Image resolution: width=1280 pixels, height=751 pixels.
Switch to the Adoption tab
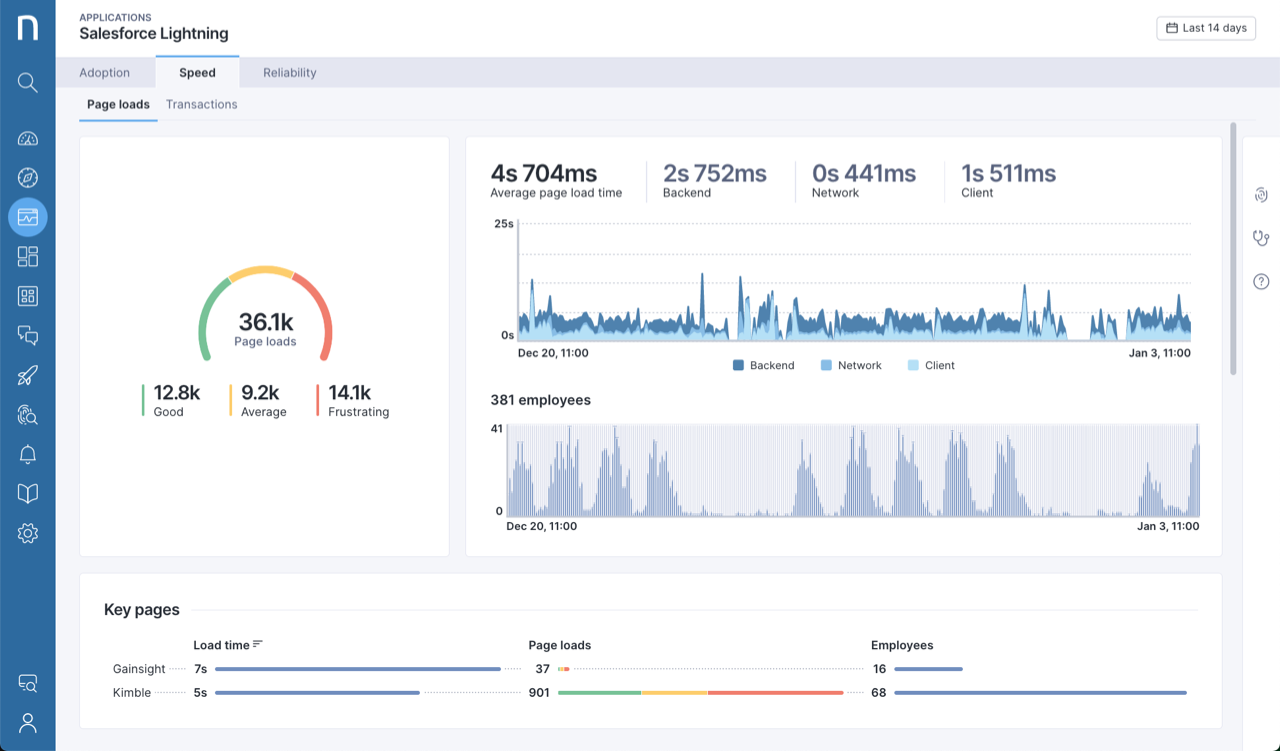[105, 73]
